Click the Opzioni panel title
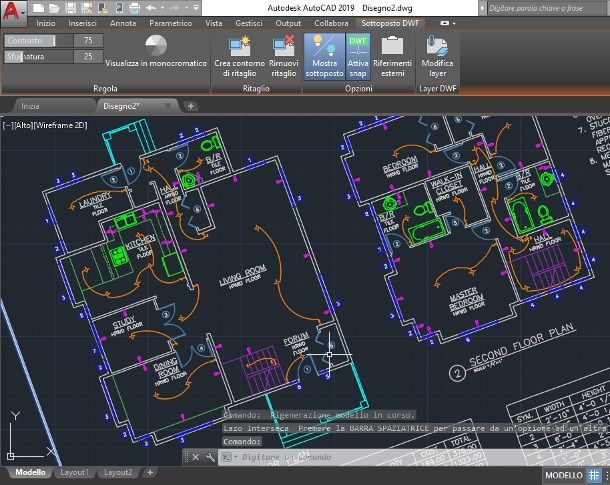The width and height of the screenshot is (610, 485). pyautogui.click(x=358, y=88)
